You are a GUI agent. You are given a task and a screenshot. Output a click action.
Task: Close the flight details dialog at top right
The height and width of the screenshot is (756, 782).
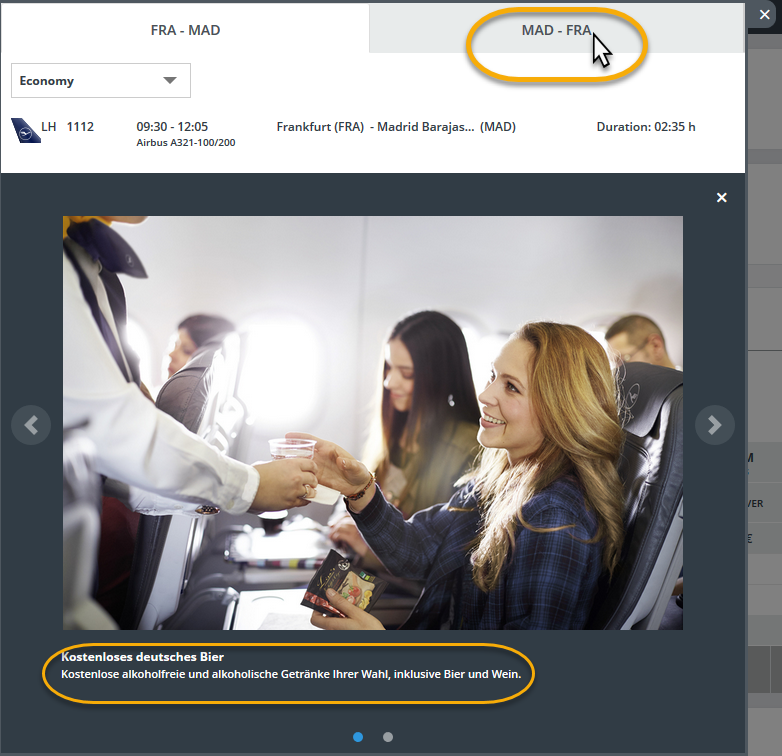click(x=765, y=16)
